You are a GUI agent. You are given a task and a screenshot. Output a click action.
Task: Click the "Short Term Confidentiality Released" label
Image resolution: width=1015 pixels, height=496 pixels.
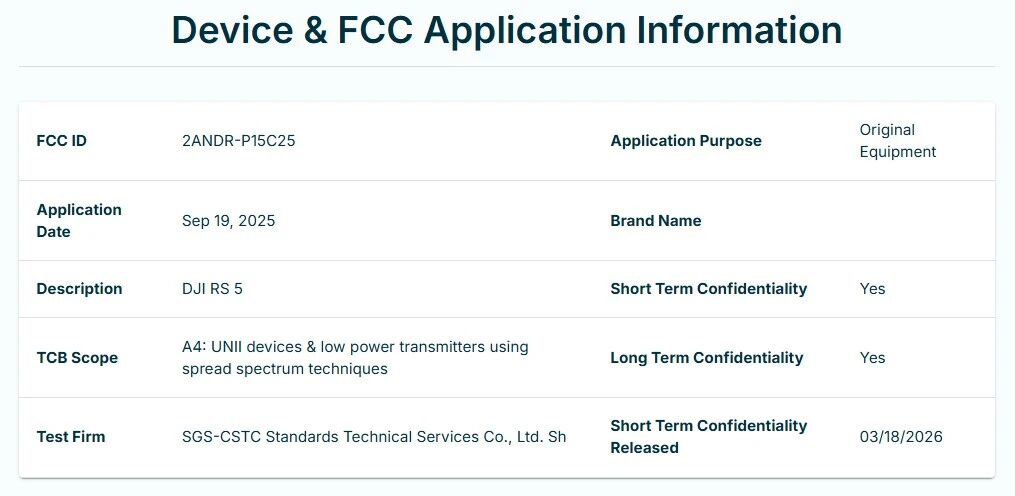(x=709, y=437)
